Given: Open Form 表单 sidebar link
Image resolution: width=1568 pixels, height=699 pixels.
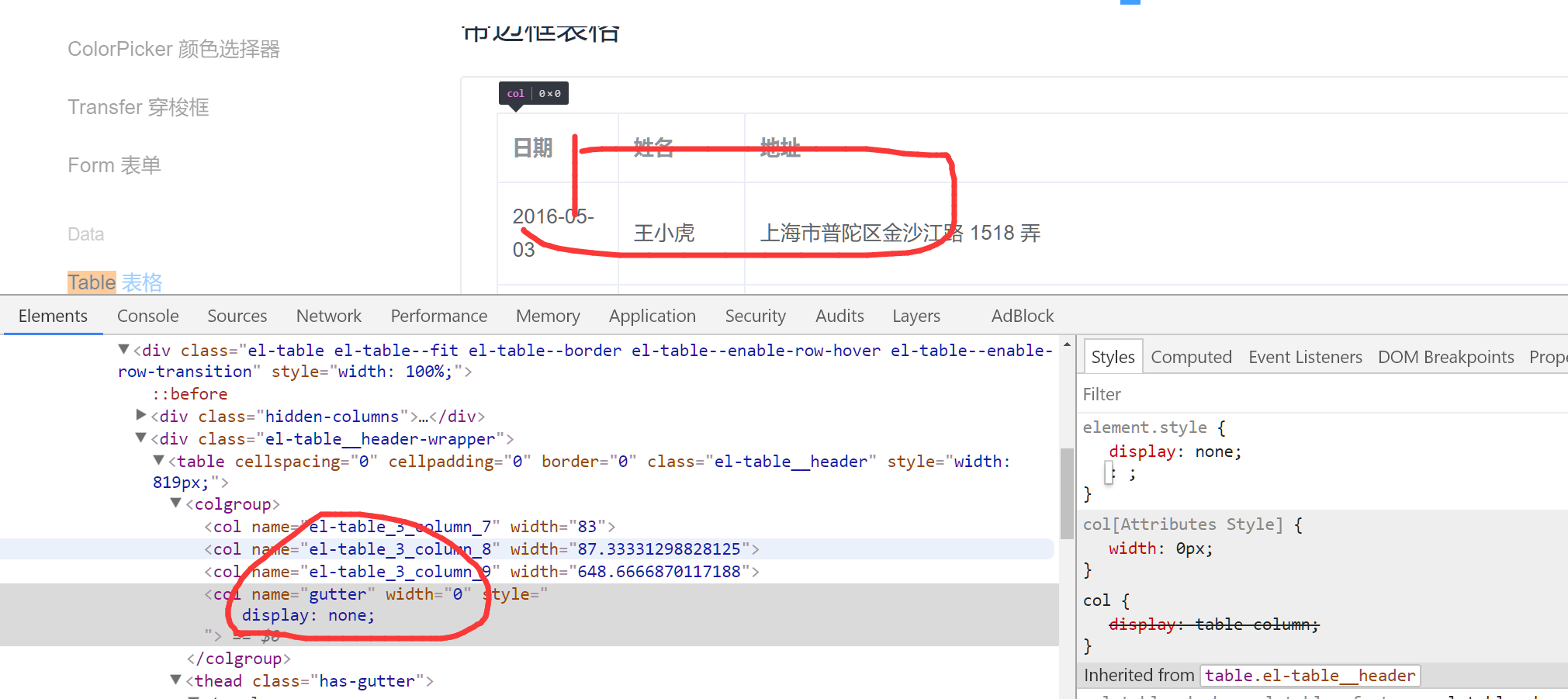Looking at the screenshot, I should (x=114, y=165).
